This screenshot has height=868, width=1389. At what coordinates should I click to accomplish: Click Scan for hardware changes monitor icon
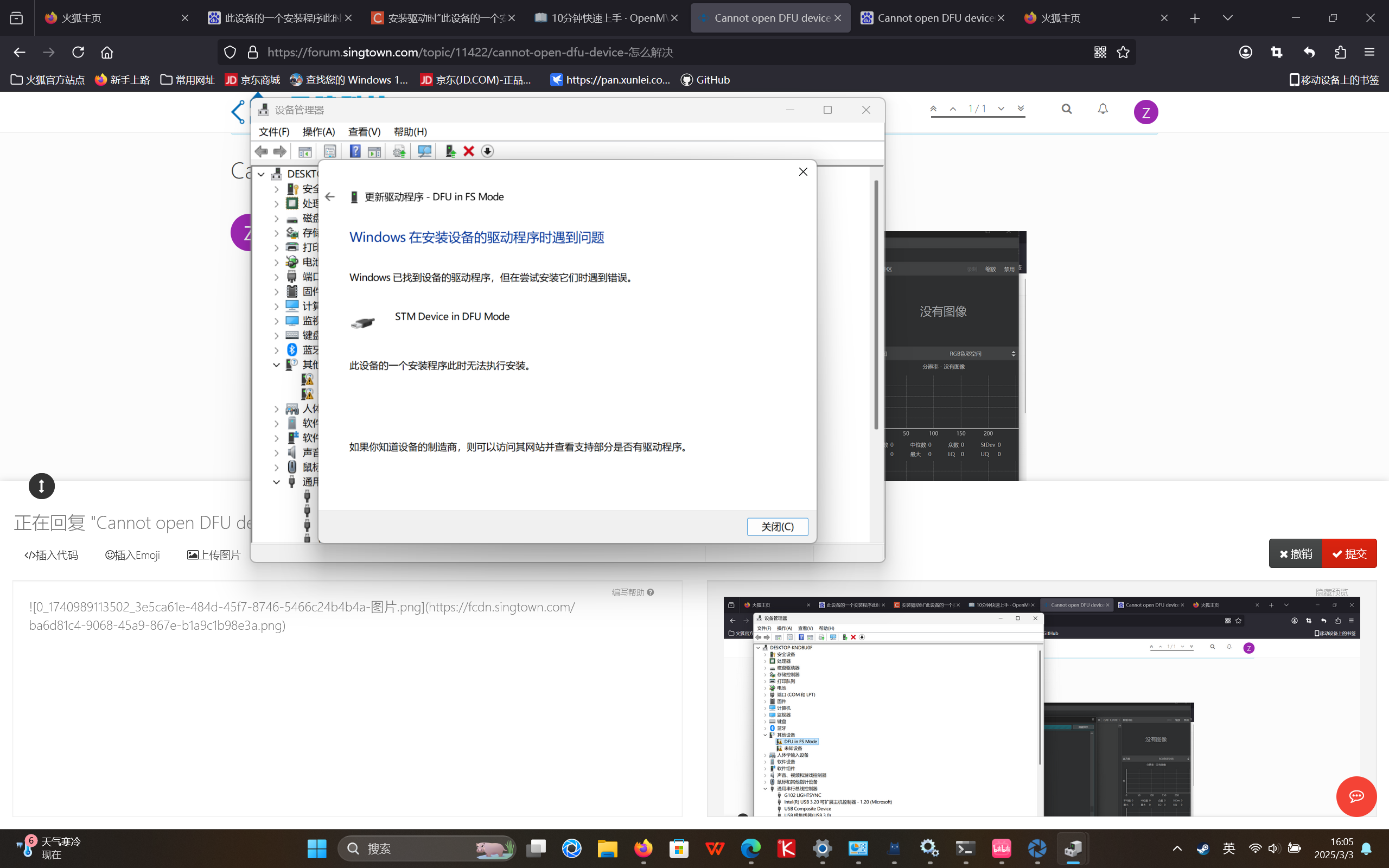click(425, 151)
